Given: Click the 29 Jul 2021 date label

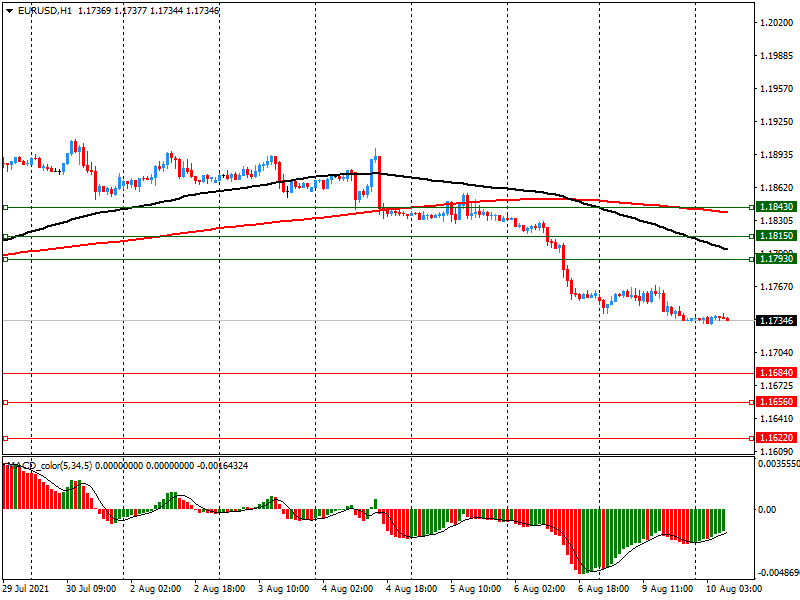Looking at the screenshot, I should click(26, 589).
